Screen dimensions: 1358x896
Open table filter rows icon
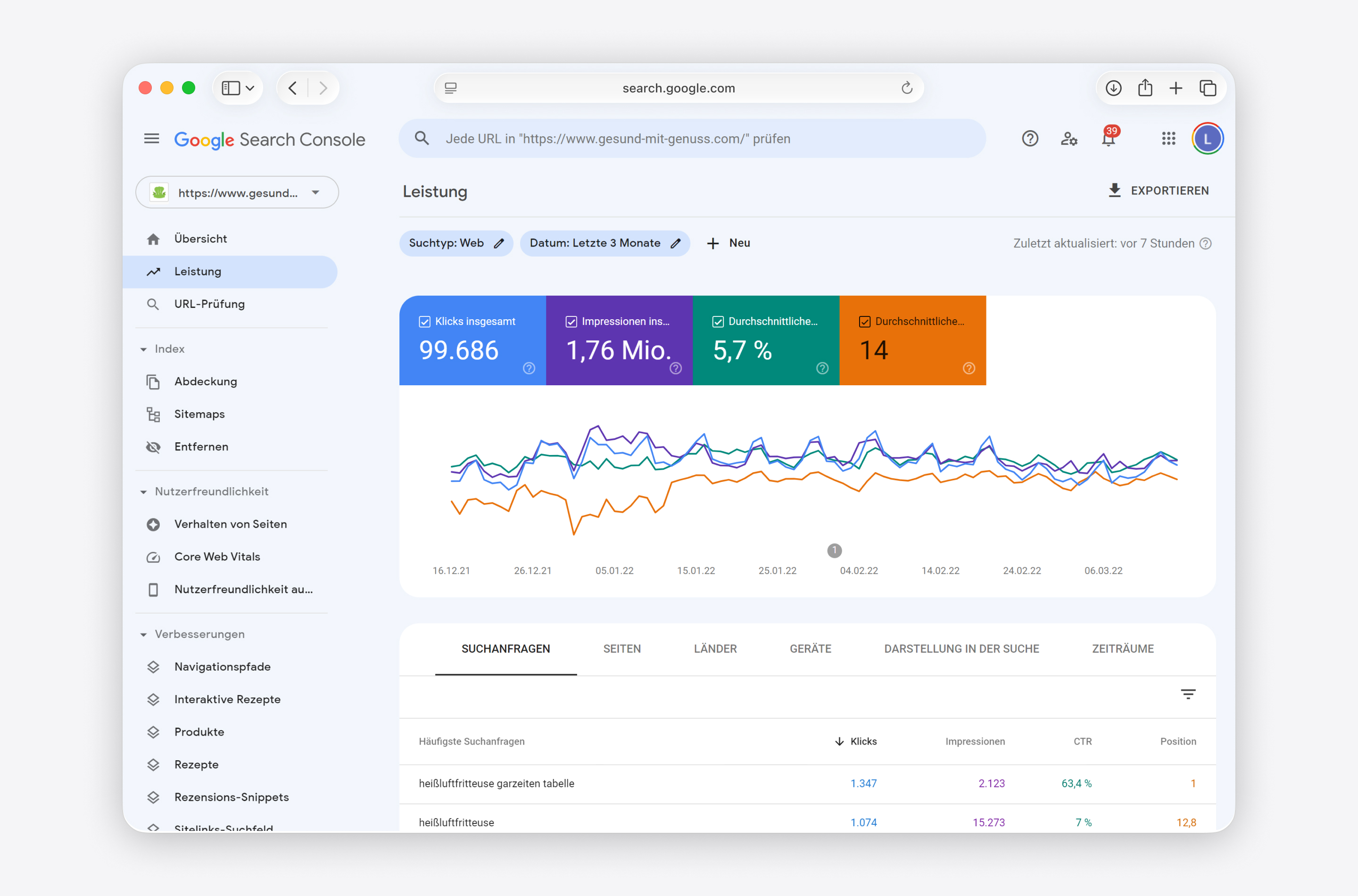pos(1188,694)
